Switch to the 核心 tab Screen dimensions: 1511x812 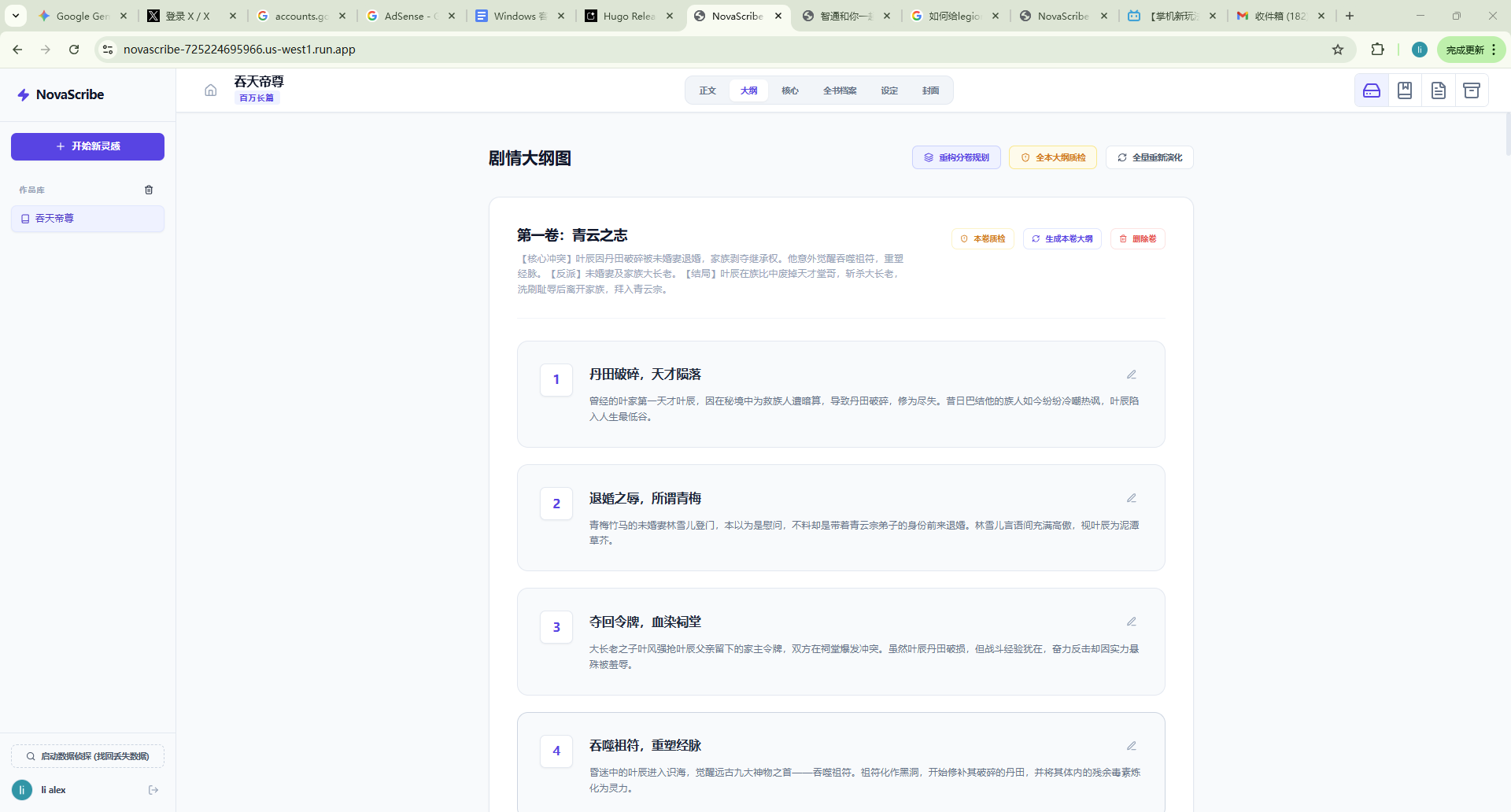tap(790, 90)
